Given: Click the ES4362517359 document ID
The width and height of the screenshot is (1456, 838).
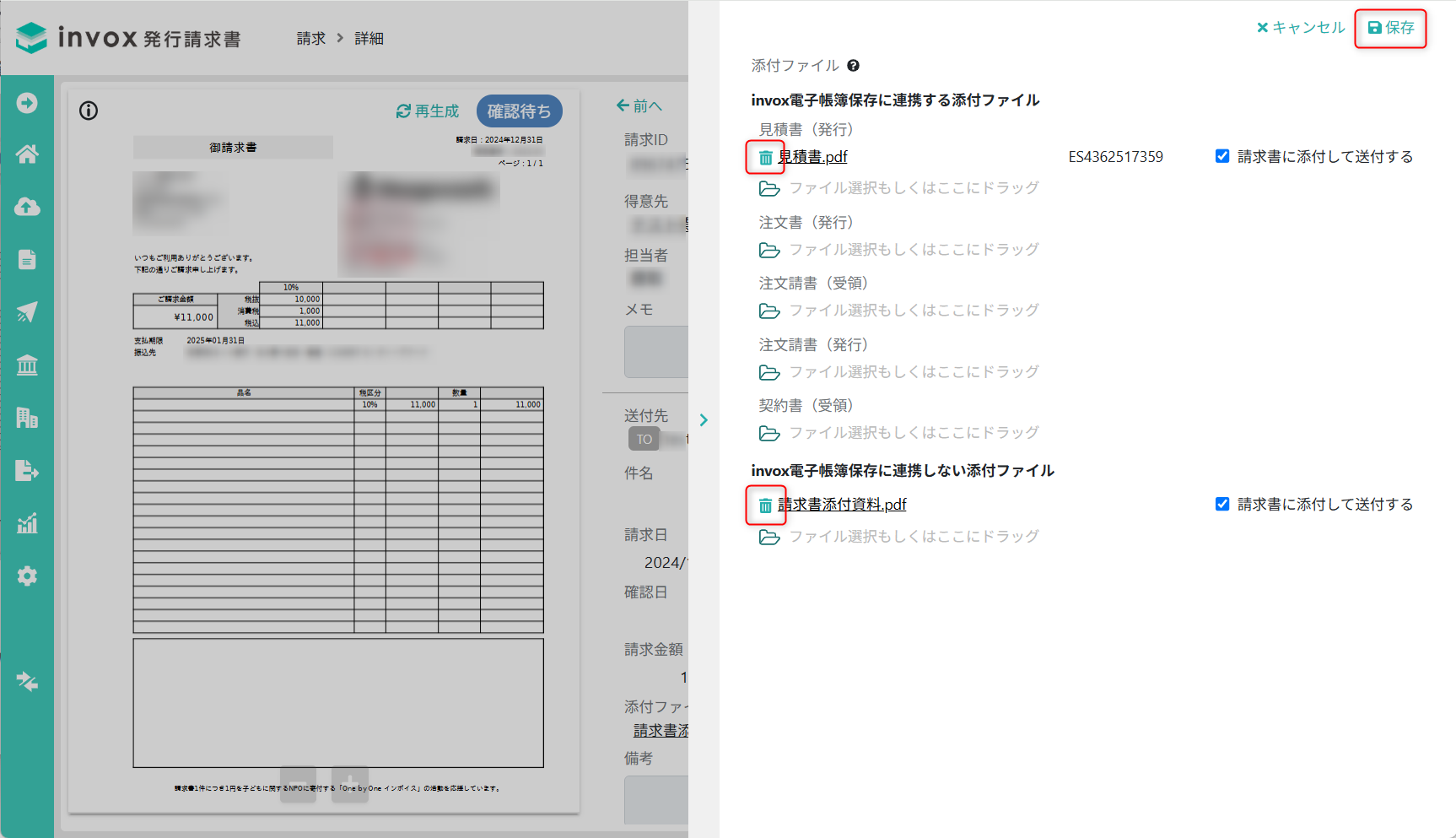Looking at the screenshot, I should coord(1116,157).
